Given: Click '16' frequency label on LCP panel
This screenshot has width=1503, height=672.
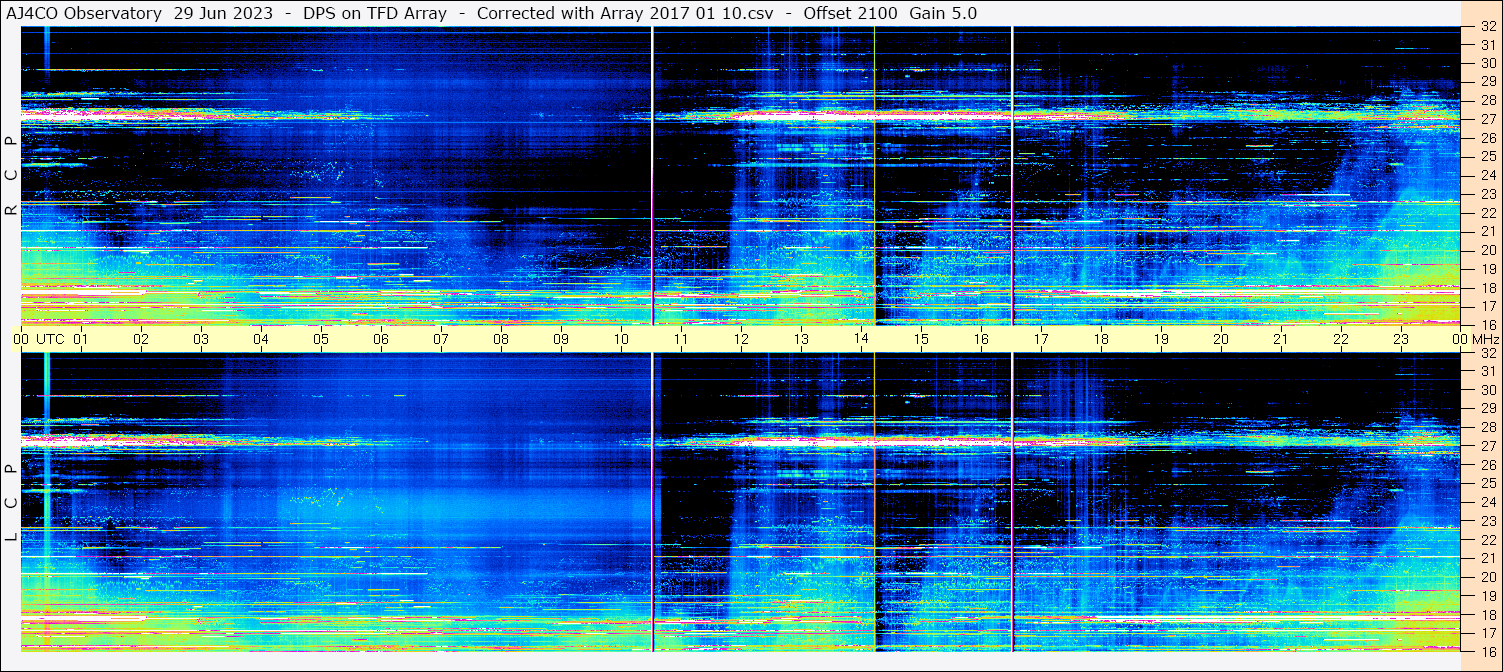Looking at the screenshot, I should pos(1488,651).
